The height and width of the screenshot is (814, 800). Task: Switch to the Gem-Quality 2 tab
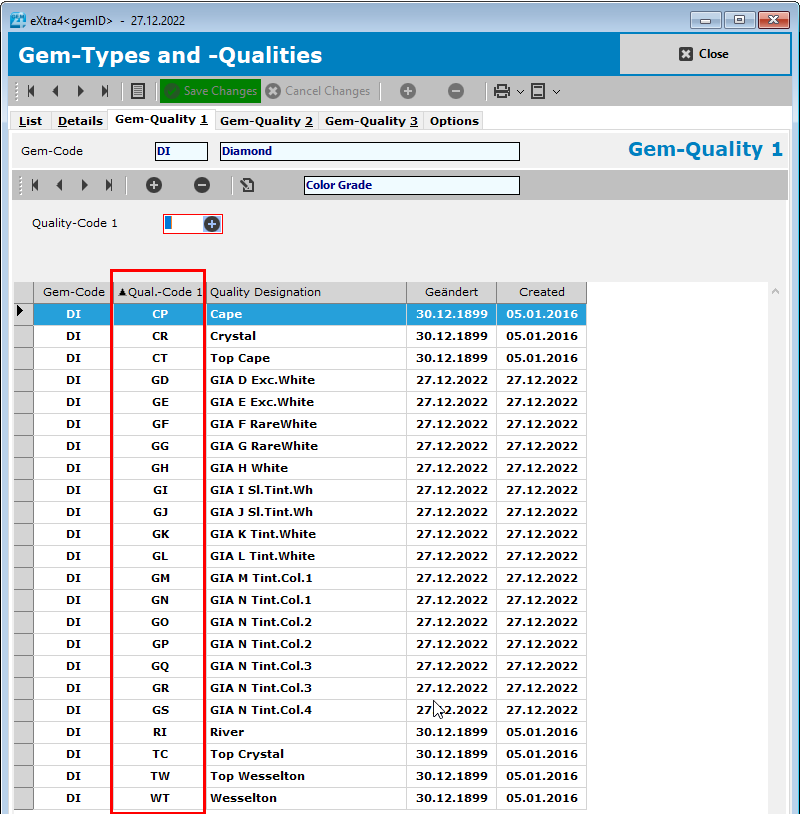pyautogui.click(x=266, y=121)
